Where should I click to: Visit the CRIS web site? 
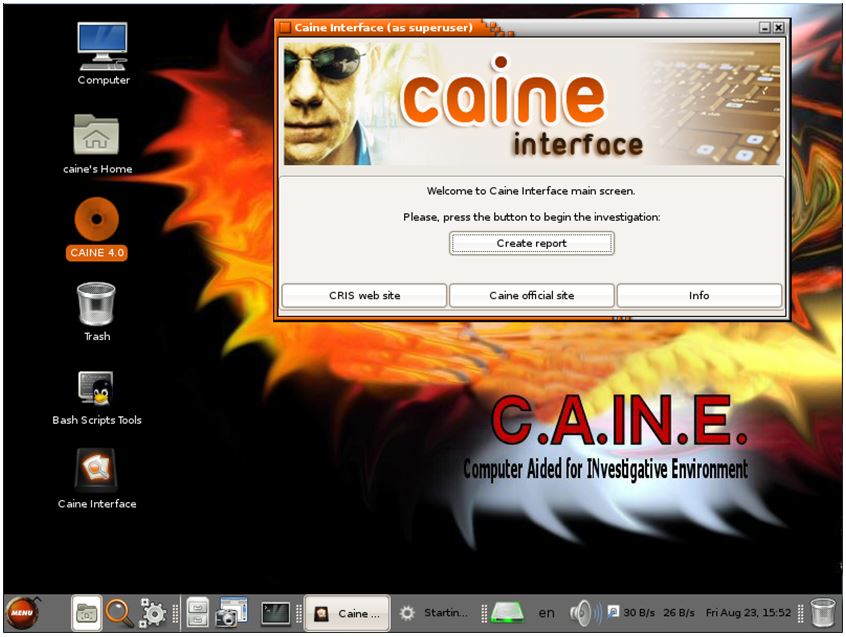click(x=364, y=295)
